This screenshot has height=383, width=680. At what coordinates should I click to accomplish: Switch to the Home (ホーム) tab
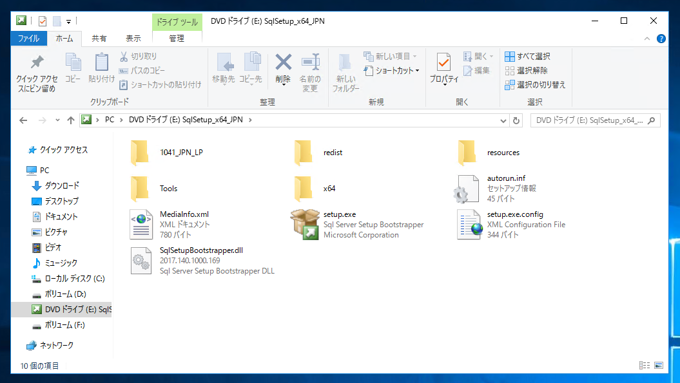tap(64, 38)
